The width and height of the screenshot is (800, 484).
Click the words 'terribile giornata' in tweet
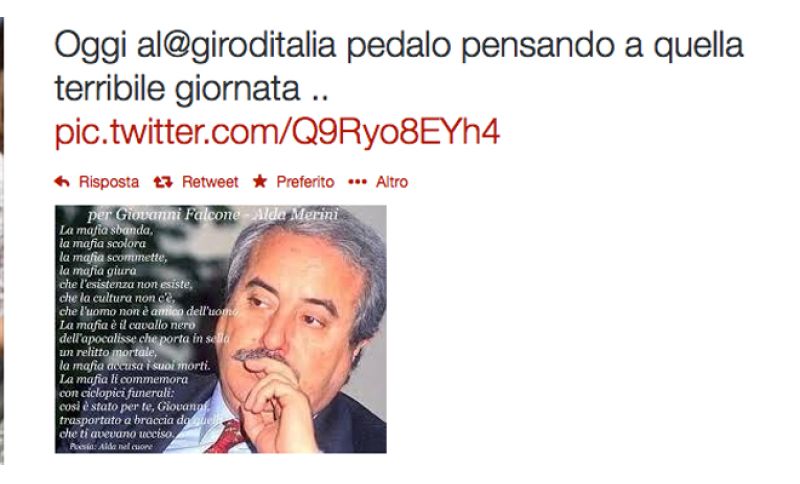click(x=177, y=89)
